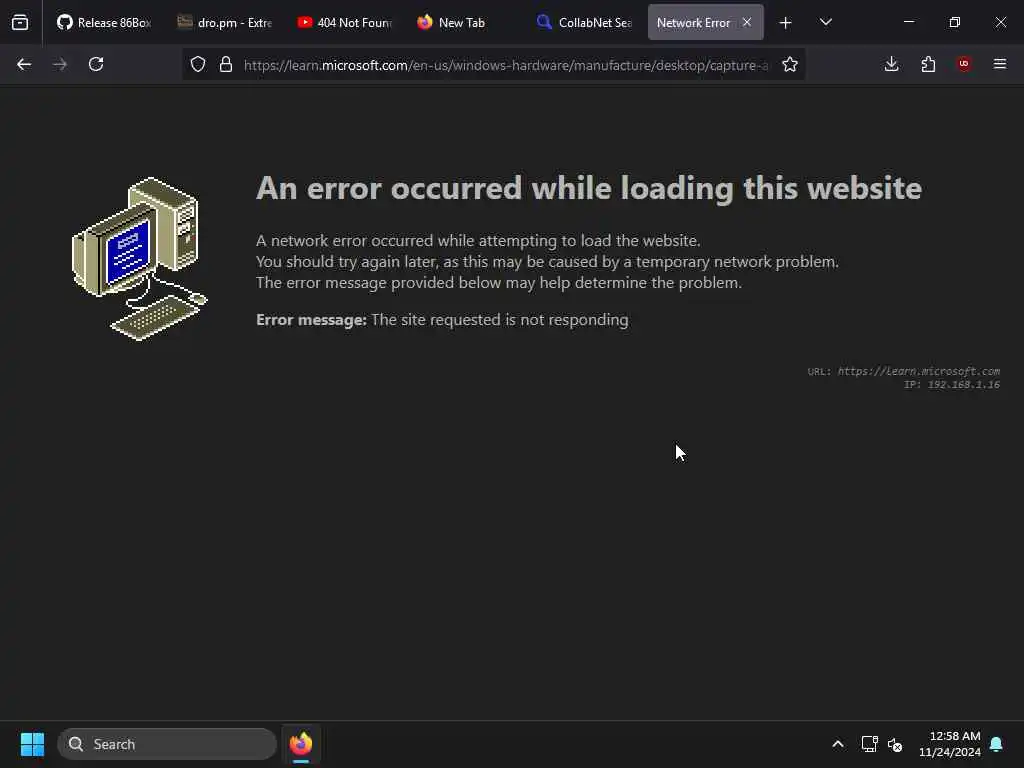Open the Firefox hamburger application menu
This screenshot has height=768, width=1024.
click(x=1000, y=64)
